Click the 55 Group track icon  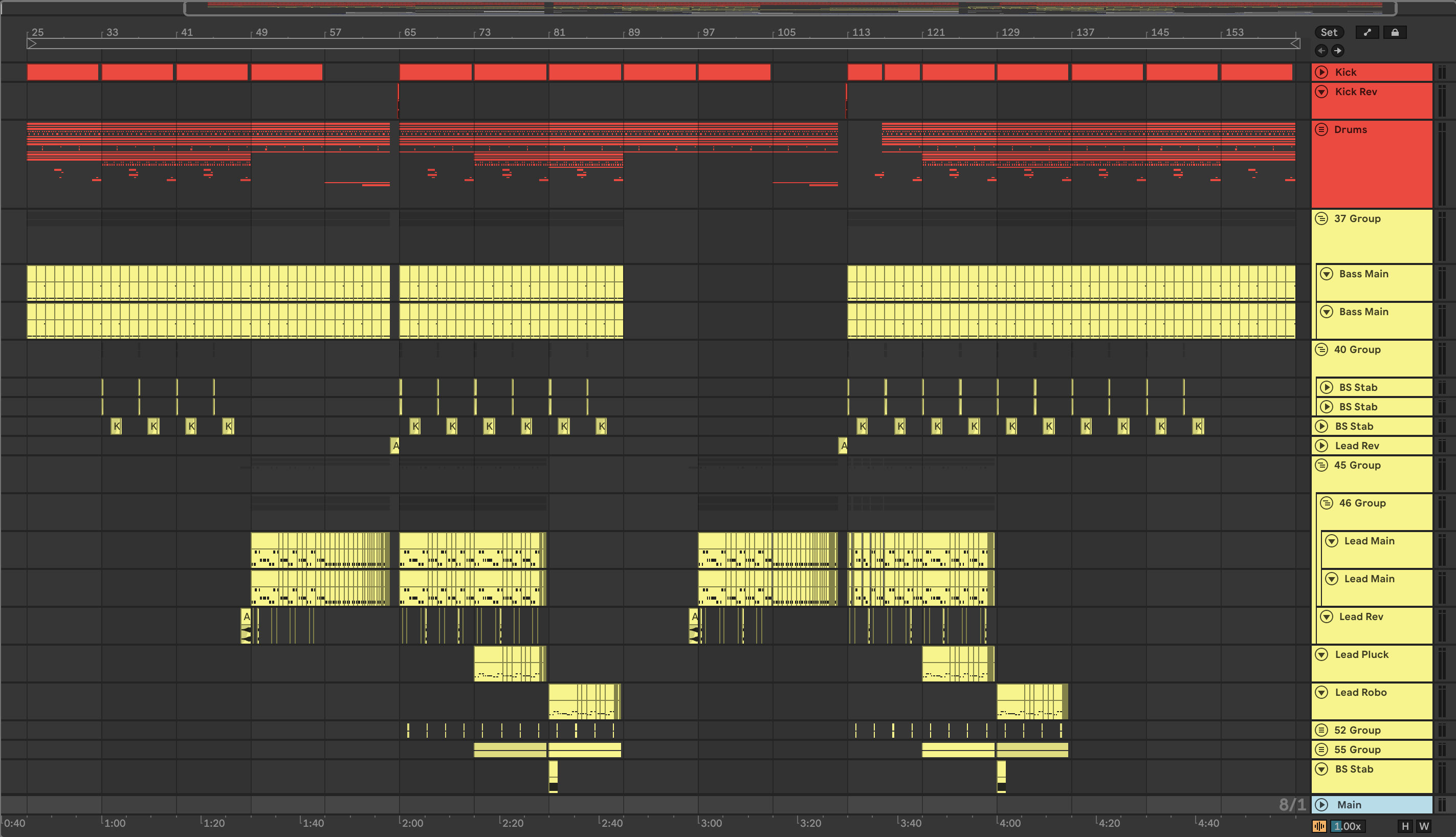coord(1321,750)
